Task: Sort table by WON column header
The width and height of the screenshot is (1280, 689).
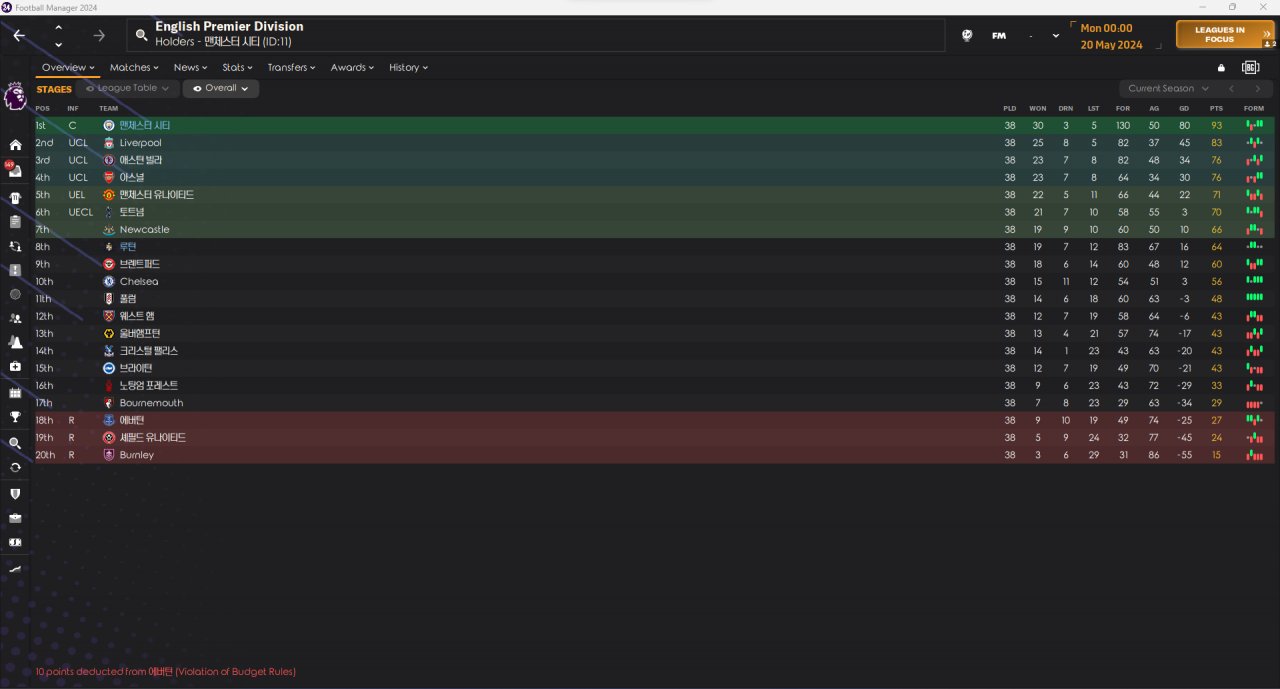Action: pos(1038,108)
